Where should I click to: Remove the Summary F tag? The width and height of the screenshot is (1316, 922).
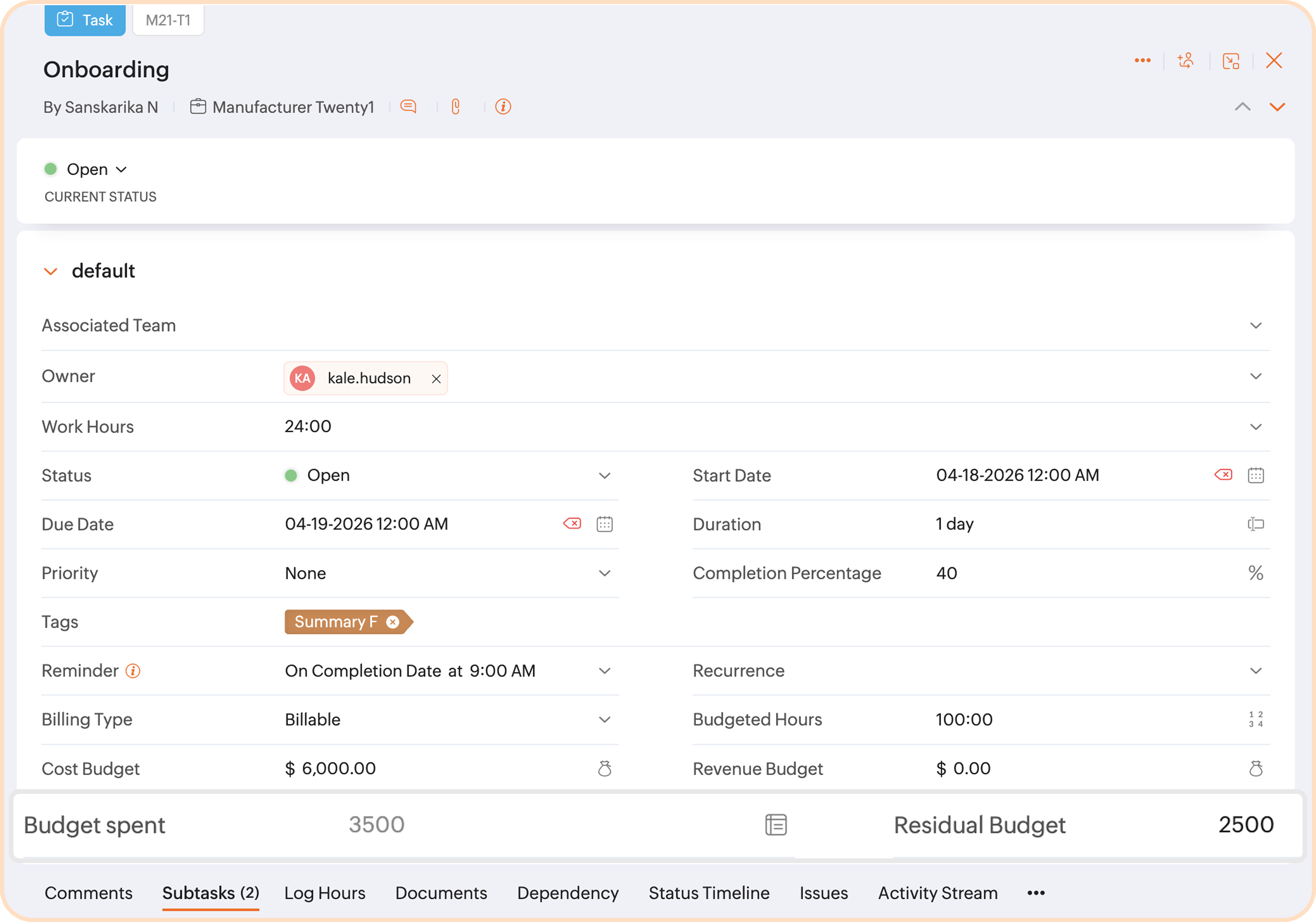[393, 622]
